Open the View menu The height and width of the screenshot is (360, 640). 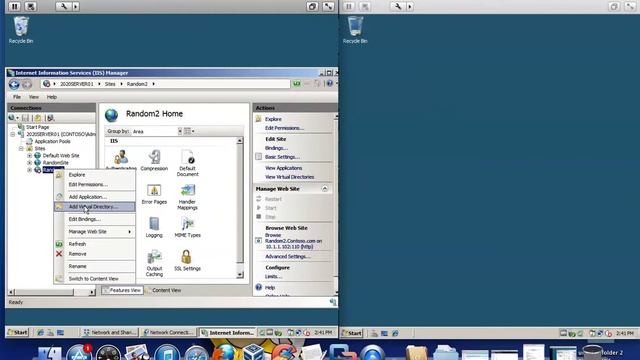click(33, 97)
